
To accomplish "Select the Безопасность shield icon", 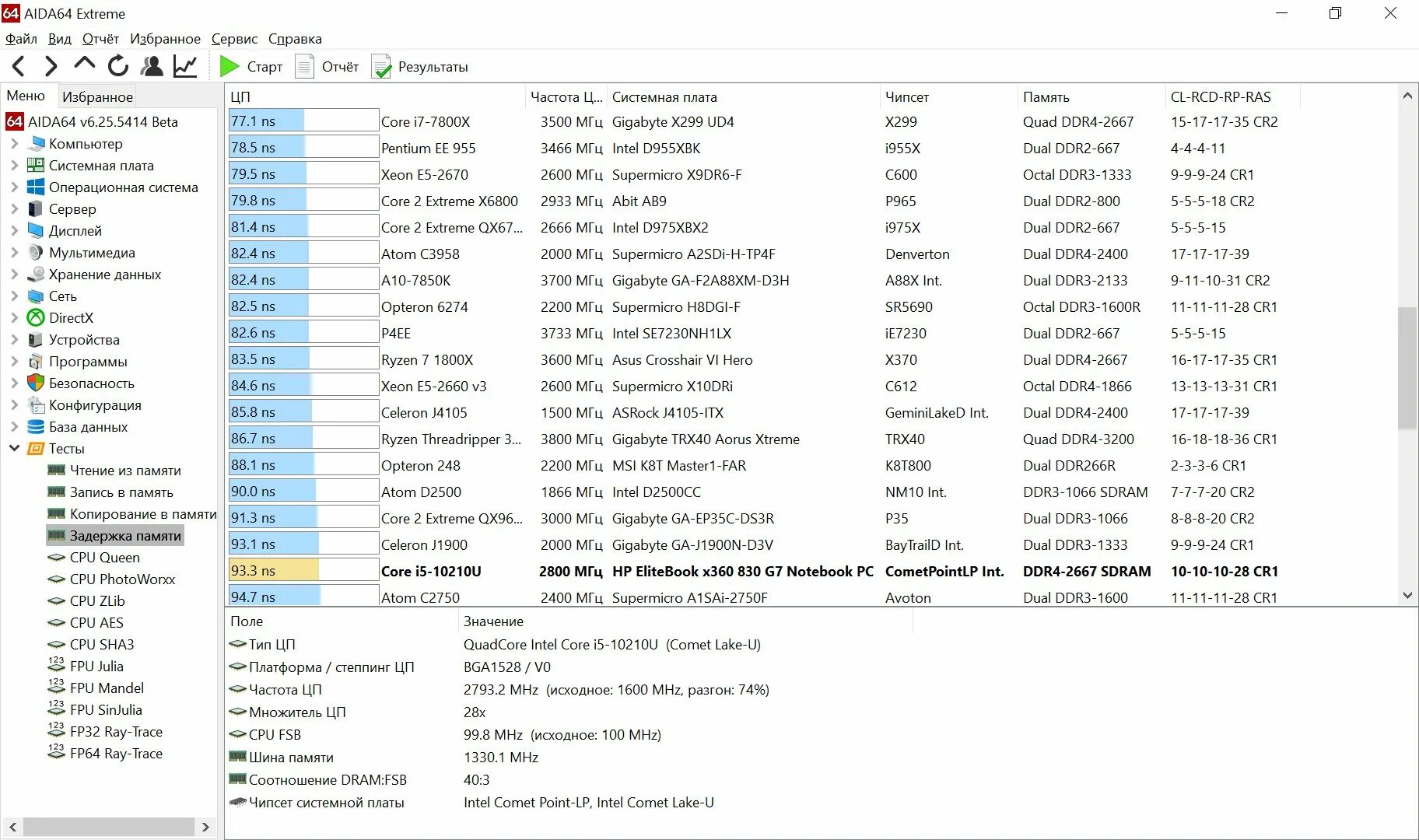I will pos(36,383).
